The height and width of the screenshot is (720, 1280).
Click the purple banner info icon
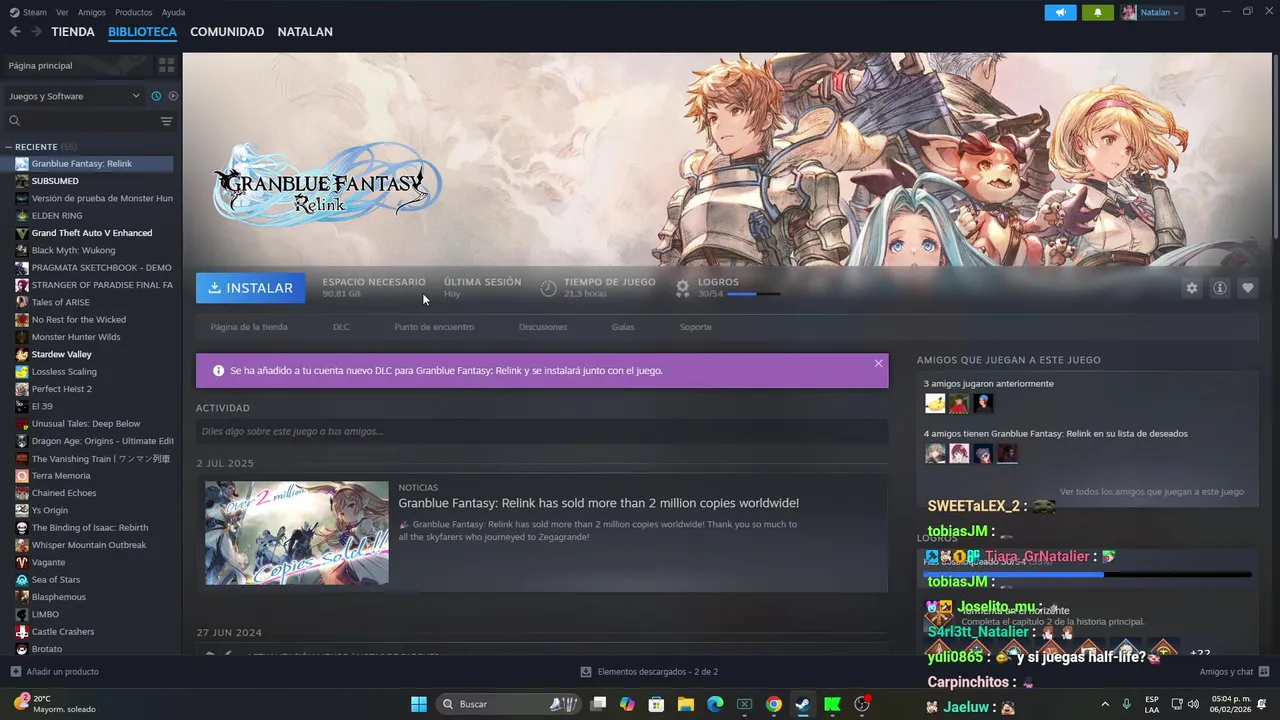tap(218, 370)
